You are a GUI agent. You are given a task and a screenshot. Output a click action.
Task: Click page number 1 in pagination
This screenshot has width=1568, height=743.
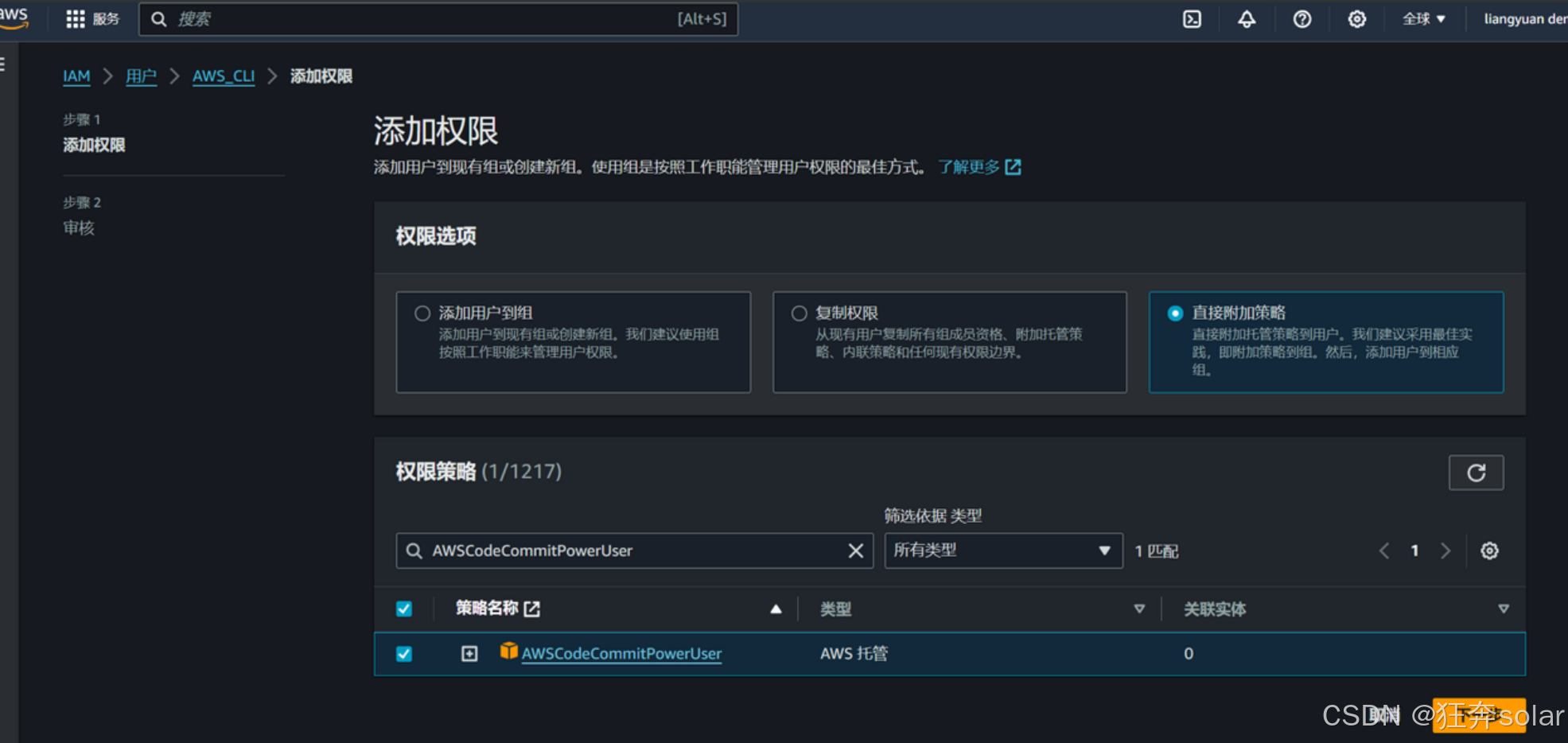(1414, 550)
